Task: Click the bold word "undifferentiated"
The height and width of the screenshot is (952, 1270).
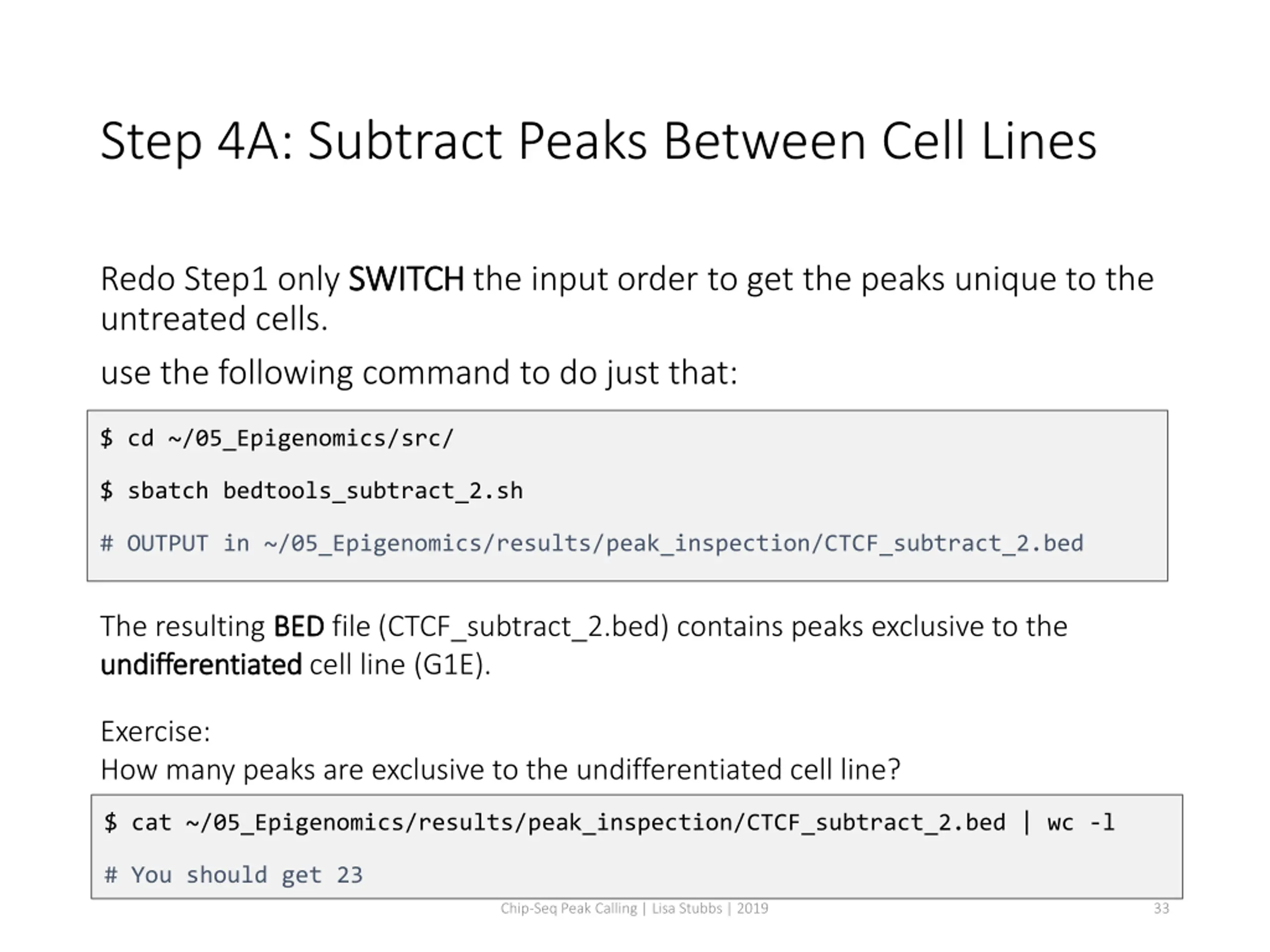Action: point(201,665)
